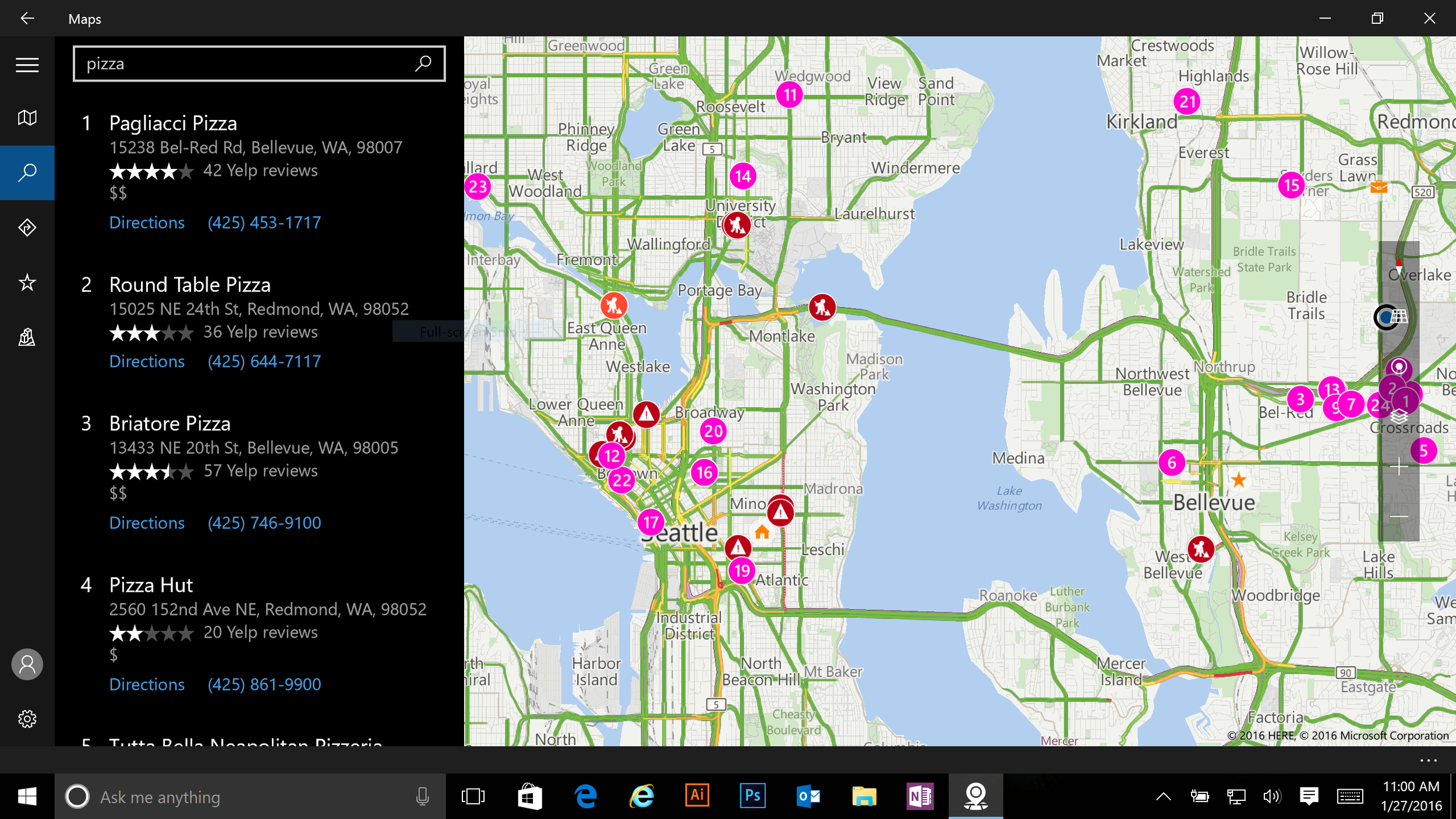Click 42 Yelp reviews for Pagliacci
This screenshot has width=1456, height=819.
tap(260, 171)
